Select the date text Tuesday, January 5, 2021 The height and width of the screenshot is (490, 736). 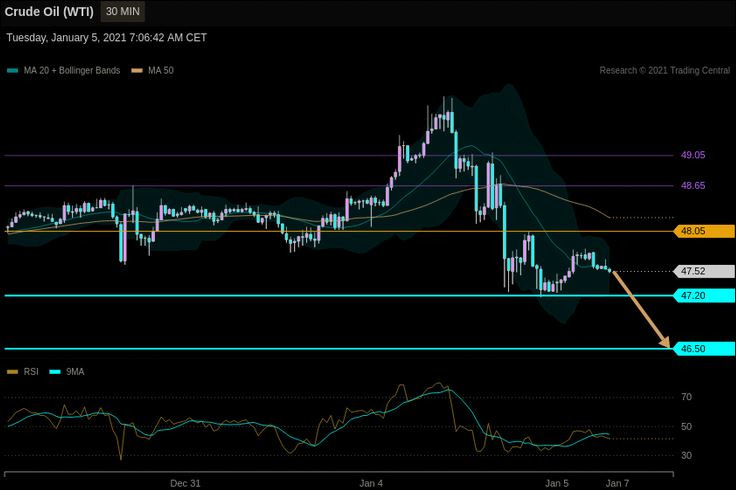(x=66, y=38)
